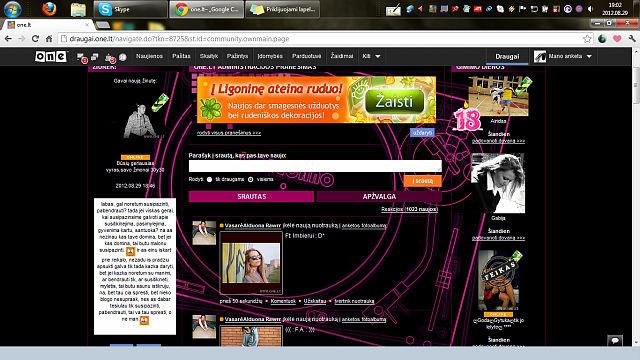The height and width of the screenshot is (360, 640).
Task: Open the Skaityk menu item
Action: coord(209,56)
